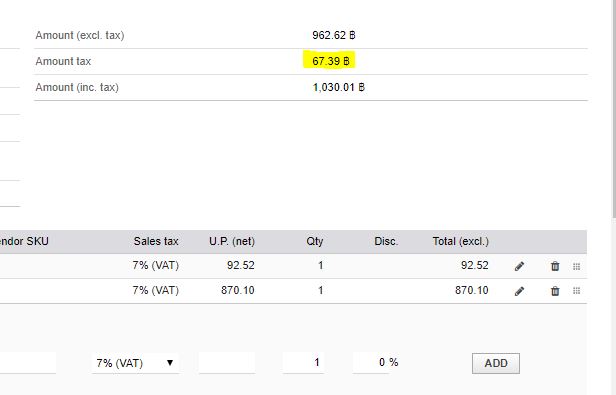Viewport: 616px width, 395px height.
Task: Click the quantity field showing 1
Action: [x=303, y=362]
